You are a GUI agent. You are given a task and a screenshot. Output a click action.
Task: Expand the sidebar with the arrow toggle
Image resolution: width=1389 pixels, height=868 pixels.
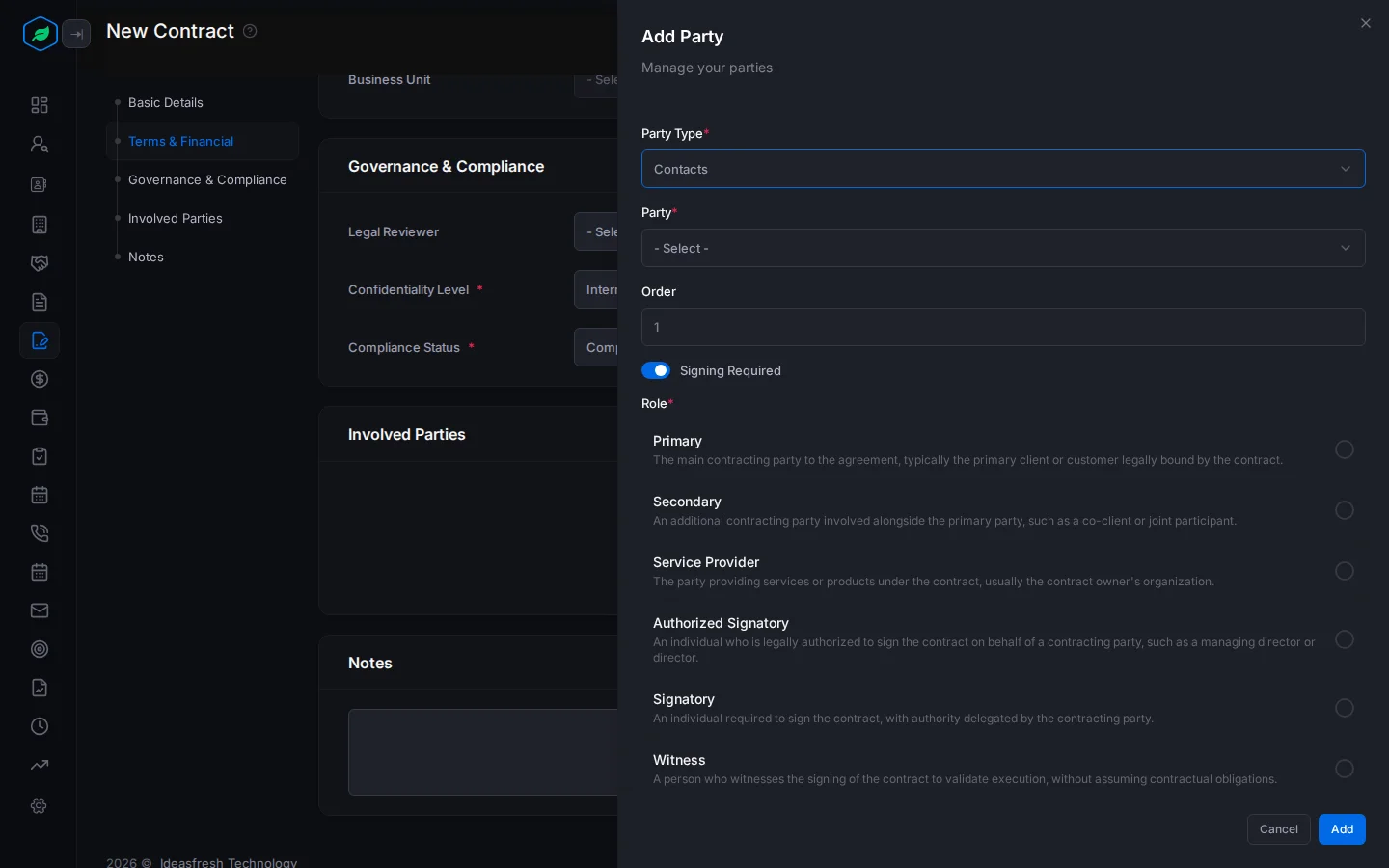pyautogui.click(x=76, y=34)
